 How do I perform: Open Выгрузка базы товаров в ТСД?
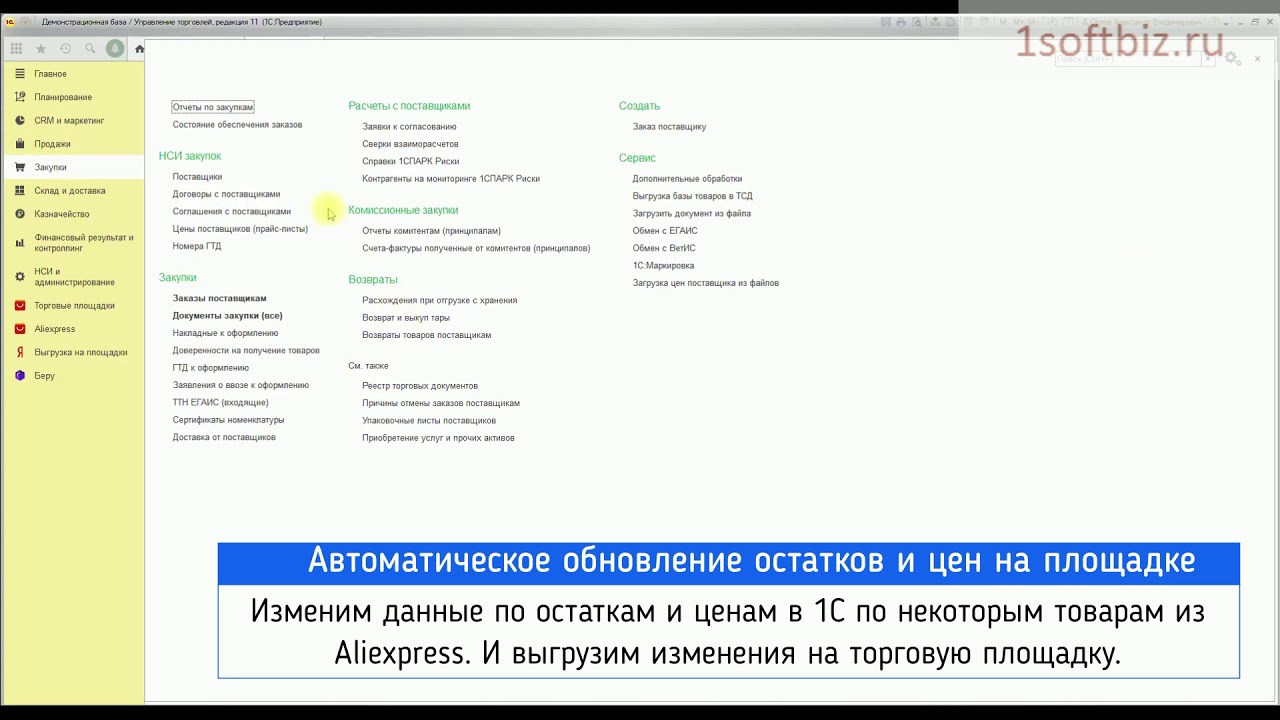tap(692, 196)
